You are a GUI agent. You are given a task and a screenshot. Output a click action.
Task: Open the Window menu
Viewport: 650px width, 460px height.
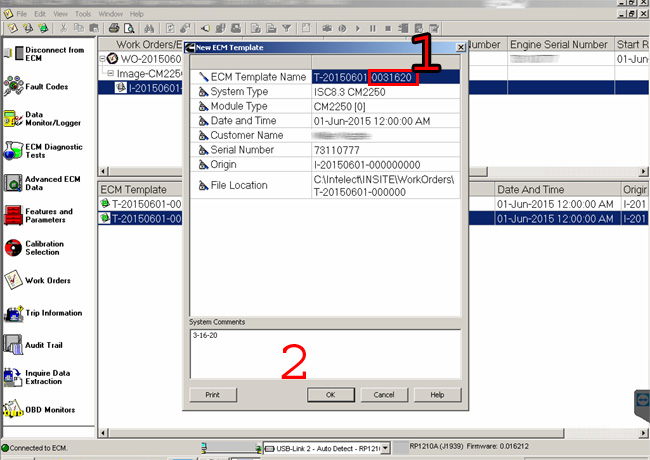pos(110,14)
